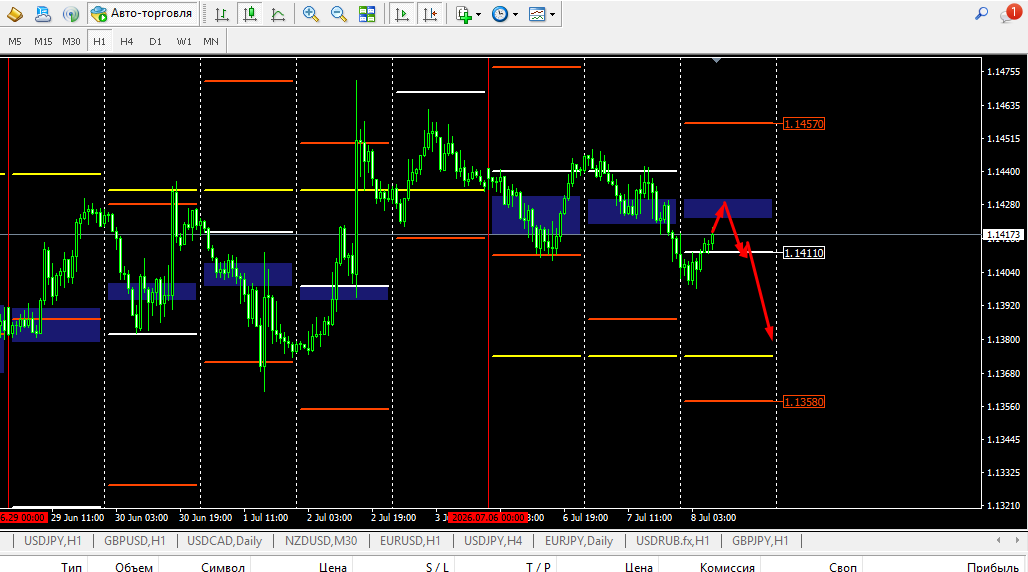1028x572 pixels.
Task: Select the M5 timeframe
Action: tap(15, 41)
